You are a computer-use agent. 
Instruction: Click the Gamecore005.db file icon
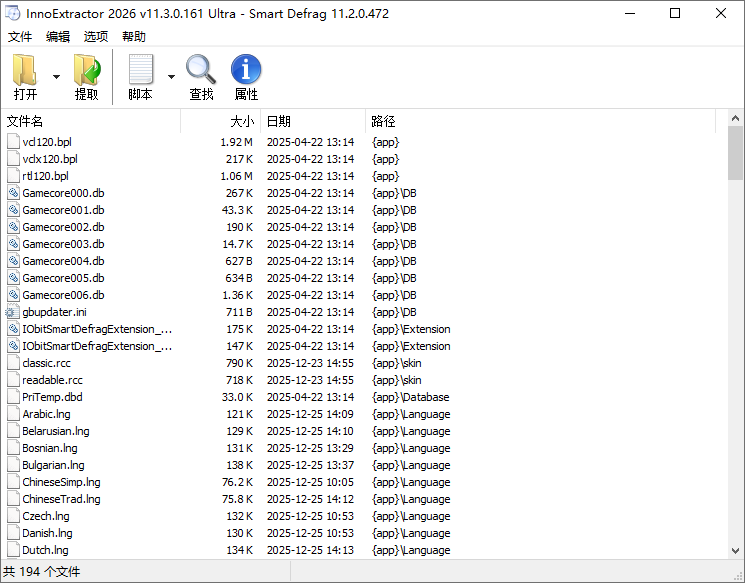pyautogui.click(x=13, y=278)
